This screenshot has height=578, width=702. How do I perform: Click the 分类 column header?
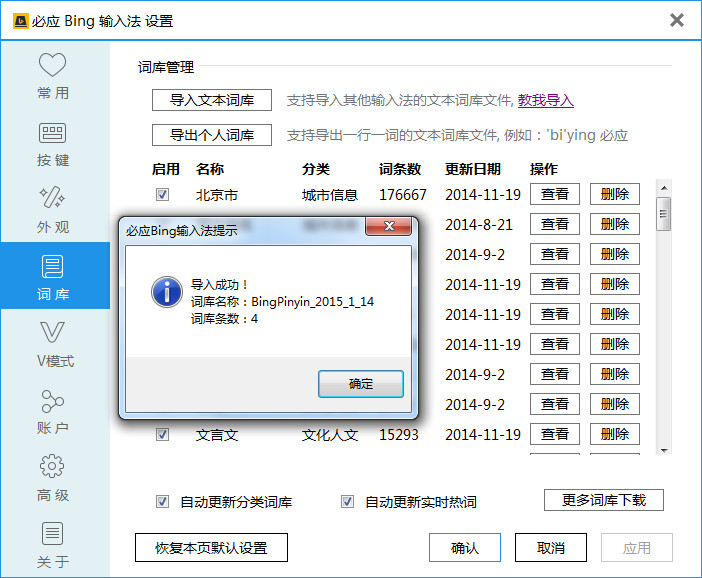pos(316,169)
